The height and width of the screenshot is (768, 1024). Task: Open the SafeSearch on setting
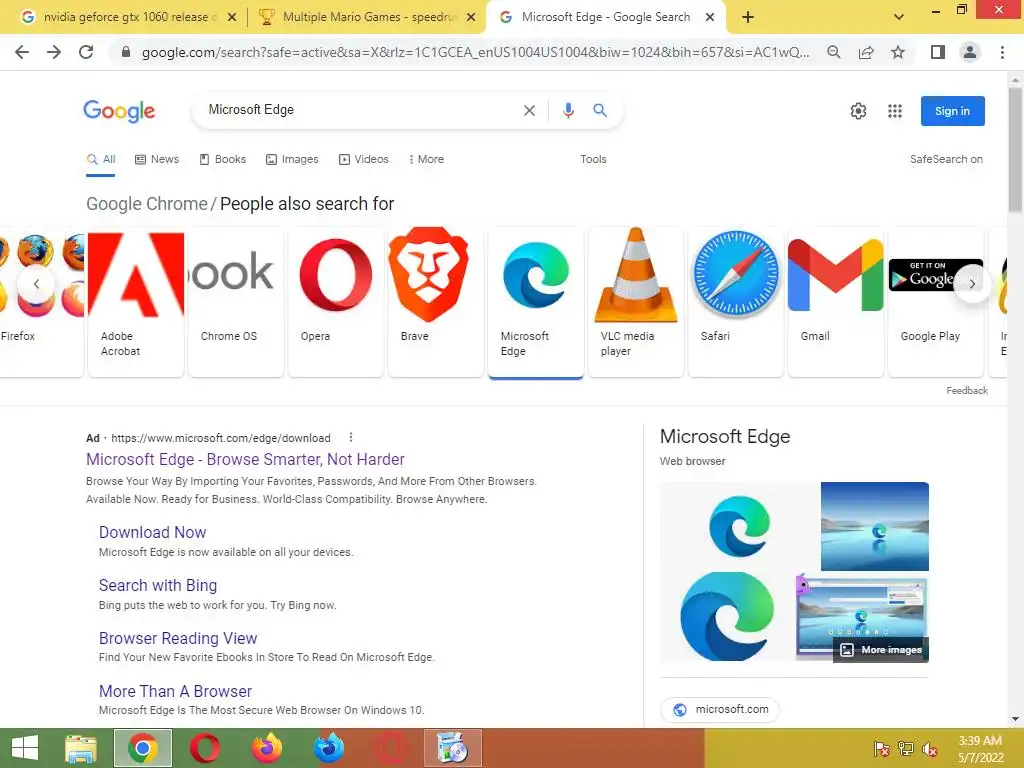946,159
